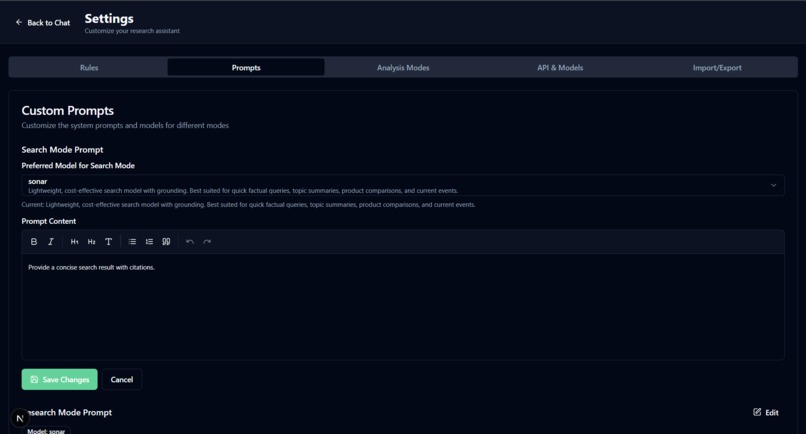Viewport: 806px width, 434px height.
Task: Click the 'Model: sonar' badge
Action: click(x=46, y=431)
